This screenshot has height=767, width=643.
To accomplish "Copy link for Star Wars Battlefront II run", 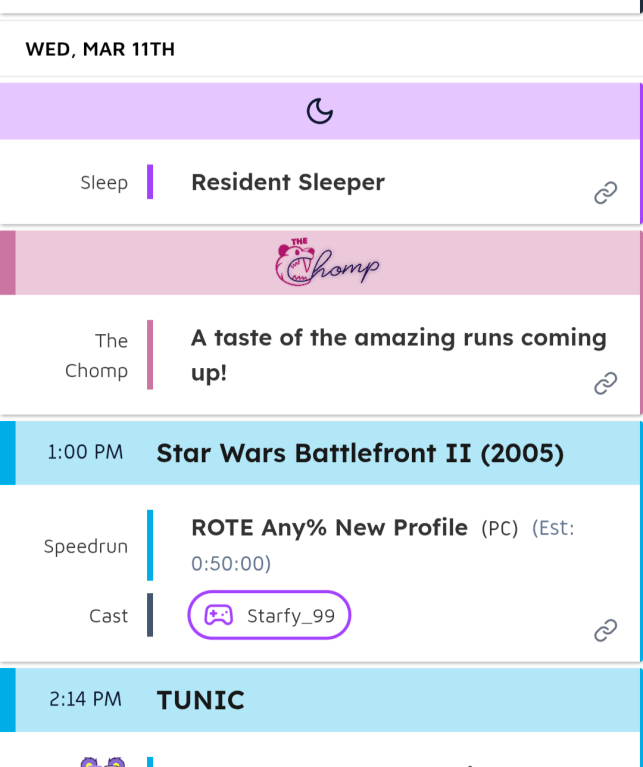I will pos(605,630).
